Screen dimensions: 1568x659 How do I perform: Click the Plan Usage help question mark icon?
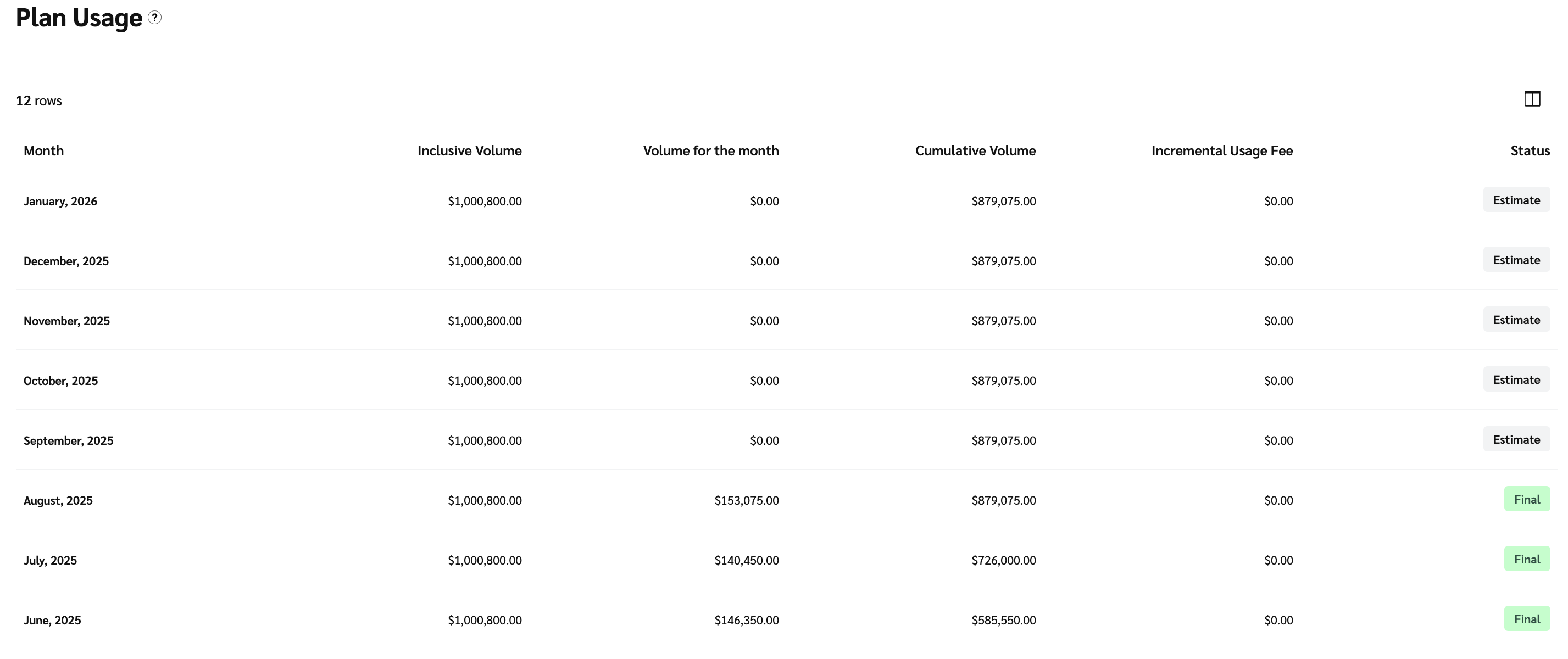[x=155, y=18]
